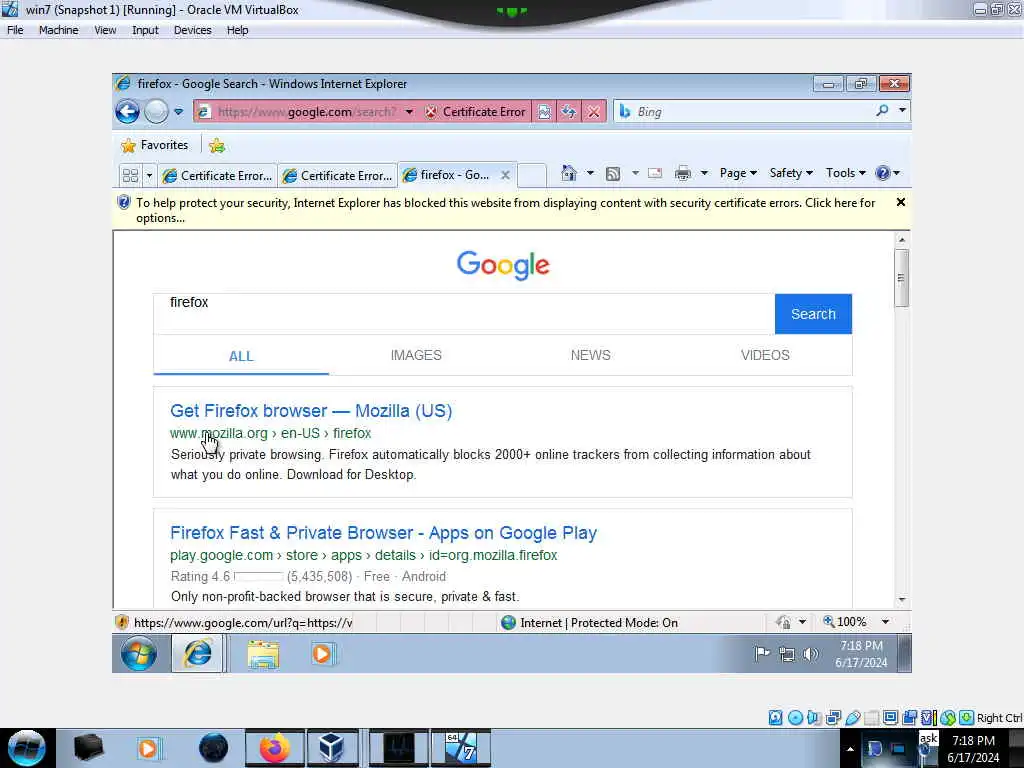Open the search provider dropdown

pos(902,110)
